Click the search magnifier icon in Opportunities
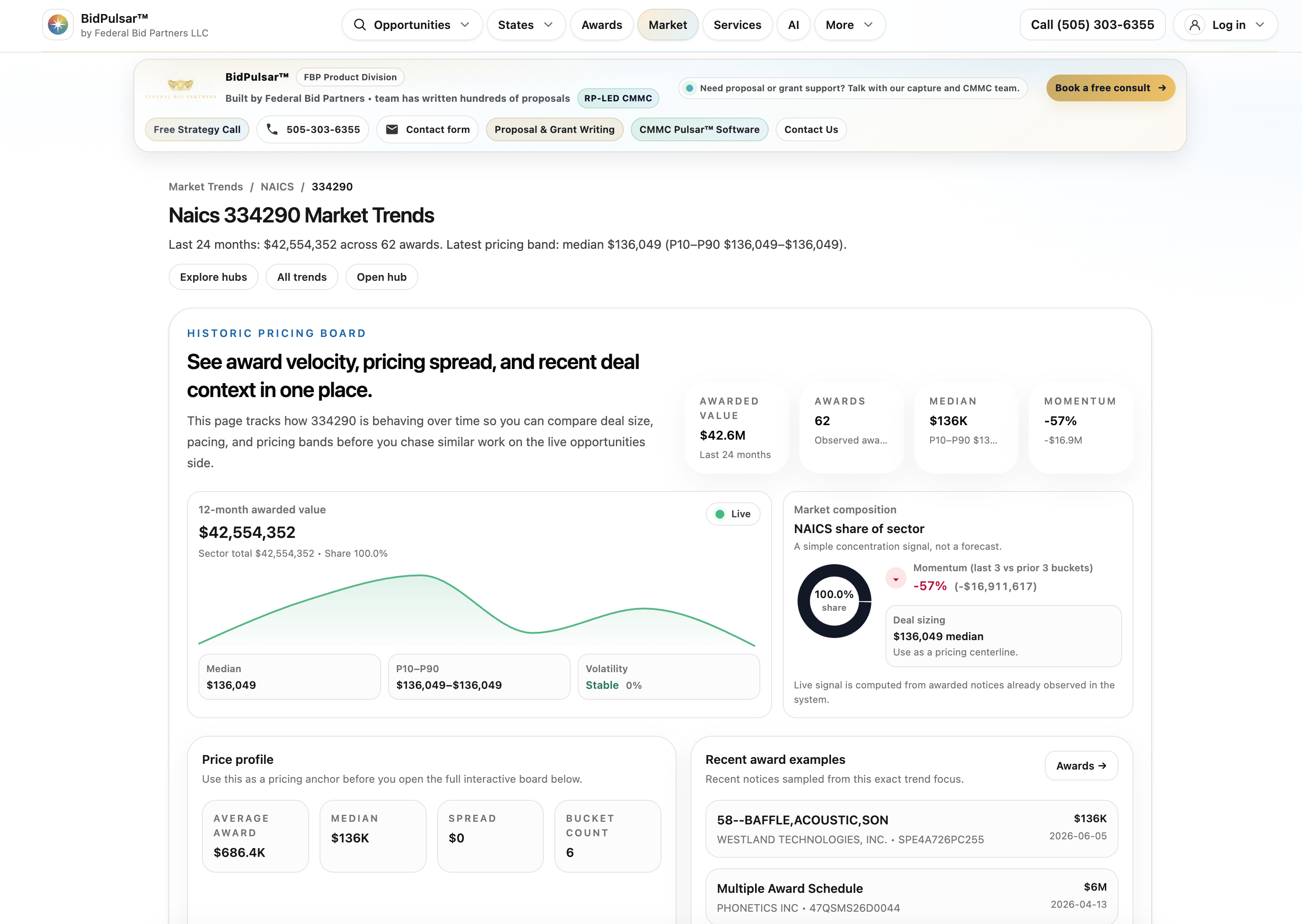The width and height of the screenshot is (1302, 924). [x=360, y=25]
